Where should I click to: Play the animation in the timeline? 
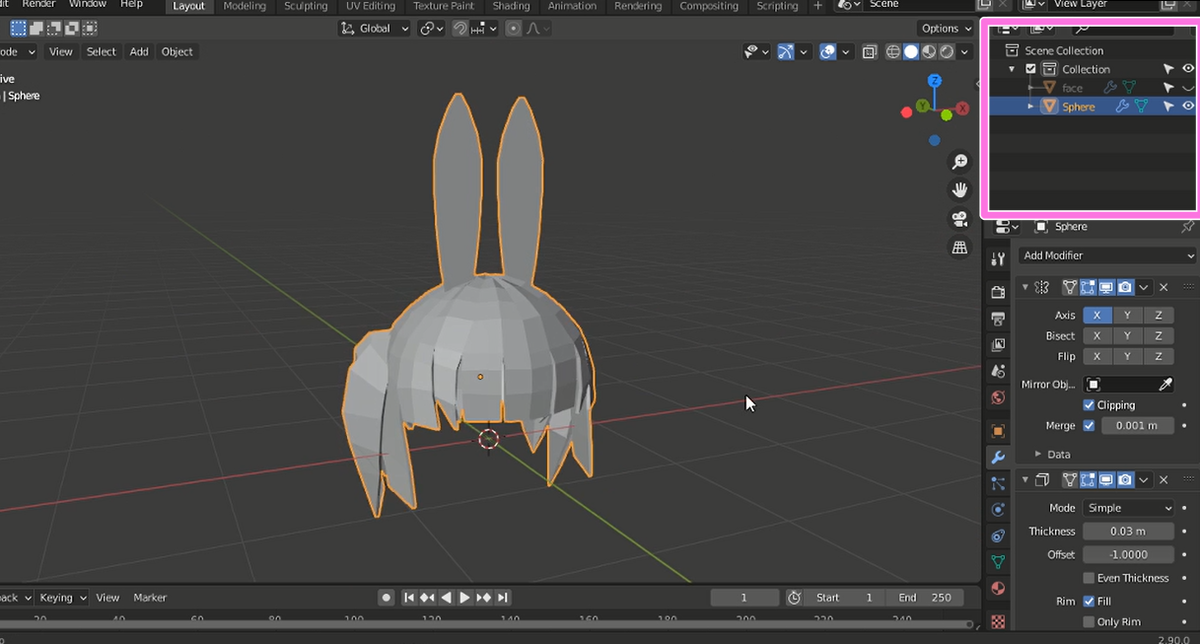[x=465, y=598]
